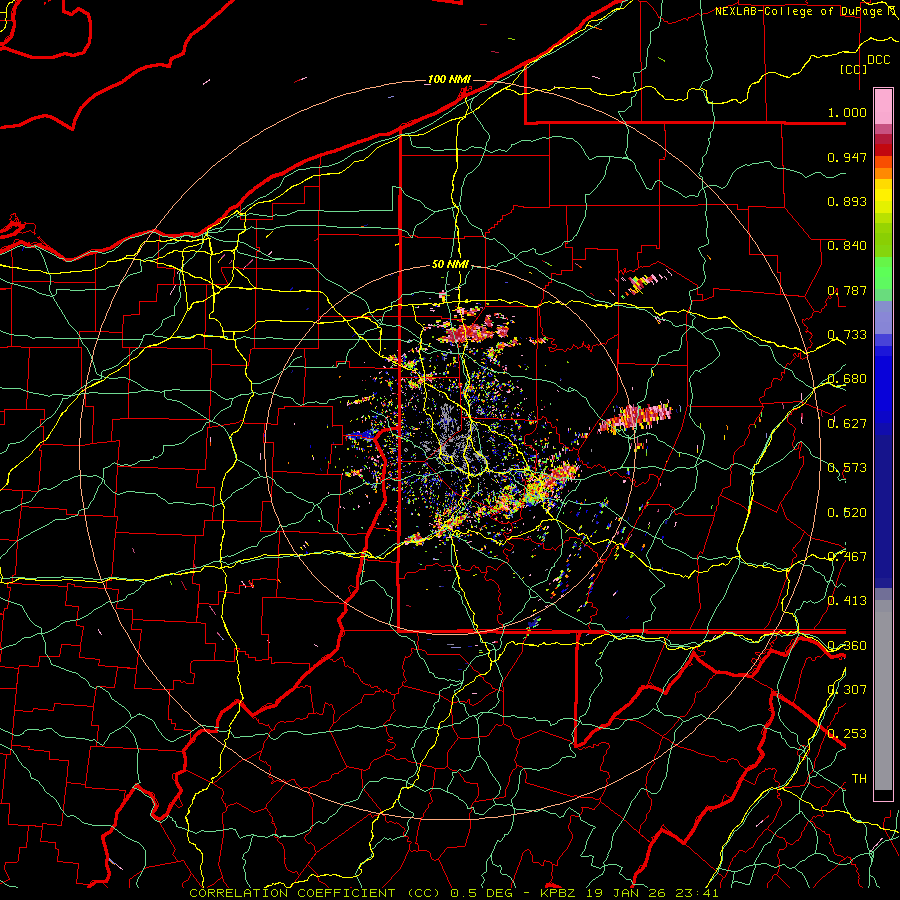Click the pink echo band east of radar
The image size is (900, 900).
(636, 418)
